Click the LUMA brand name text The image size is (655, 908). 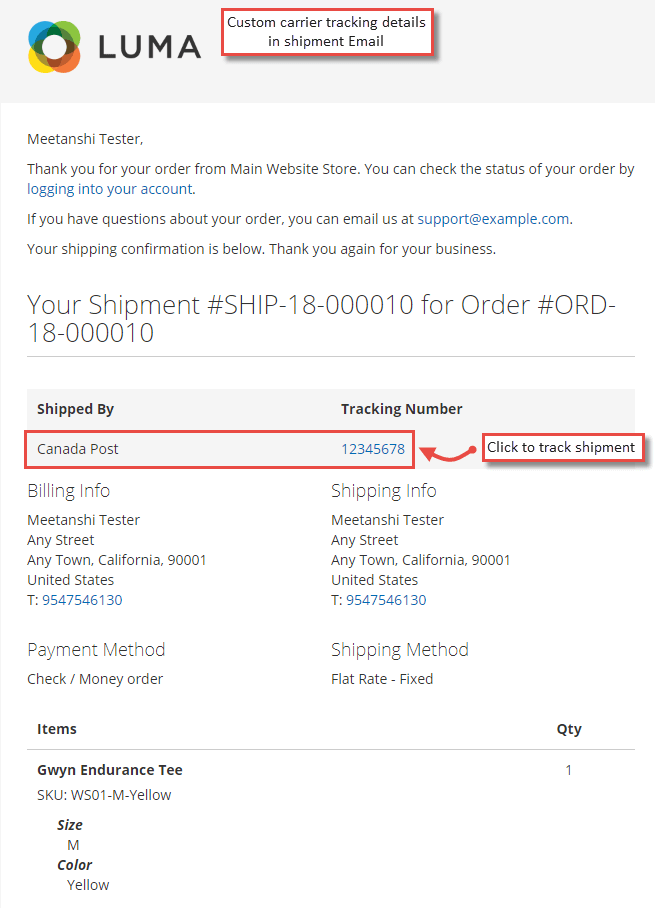coord(150,46)
